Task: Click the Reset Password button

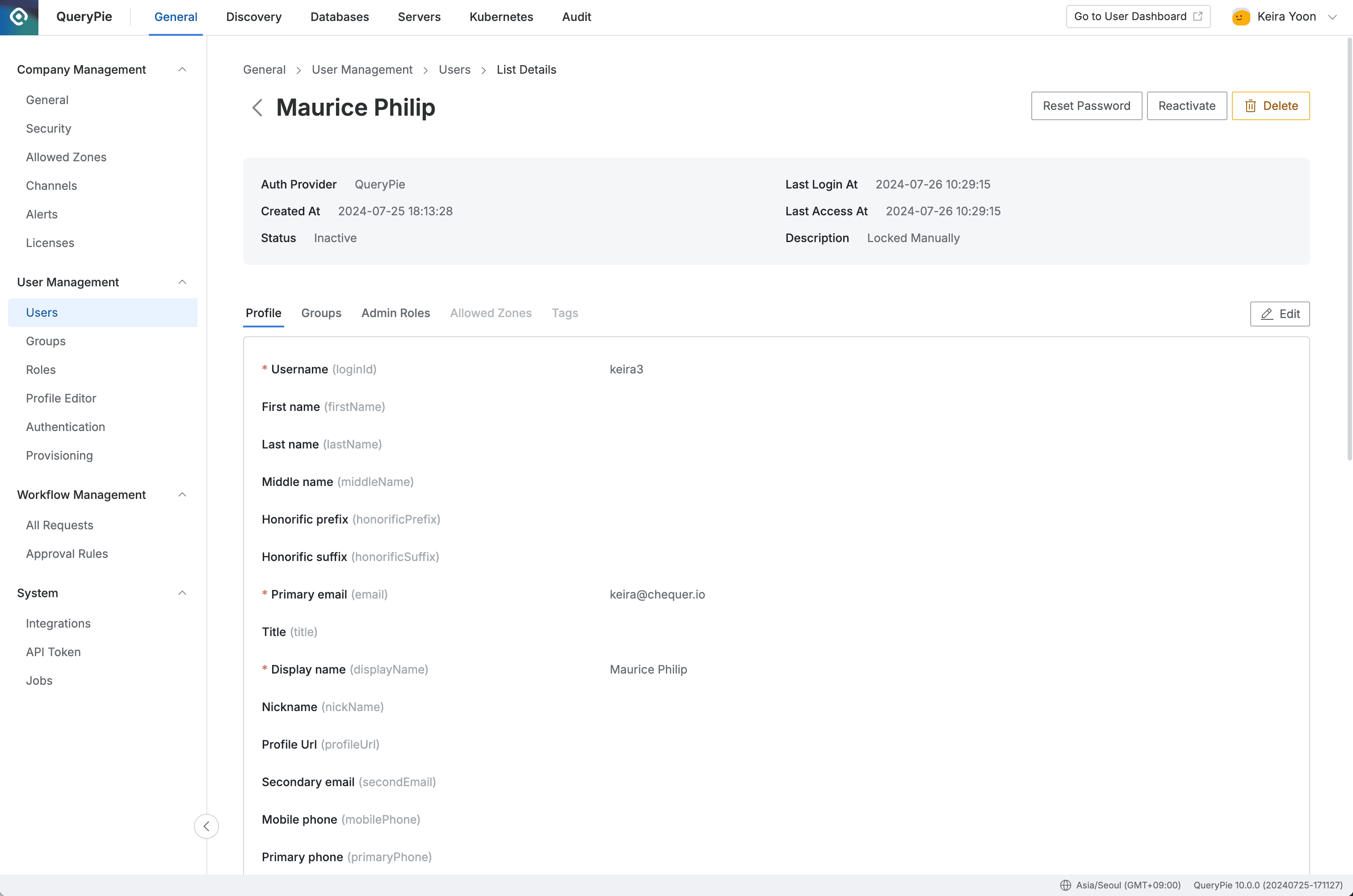Action: pos(1086,106)
